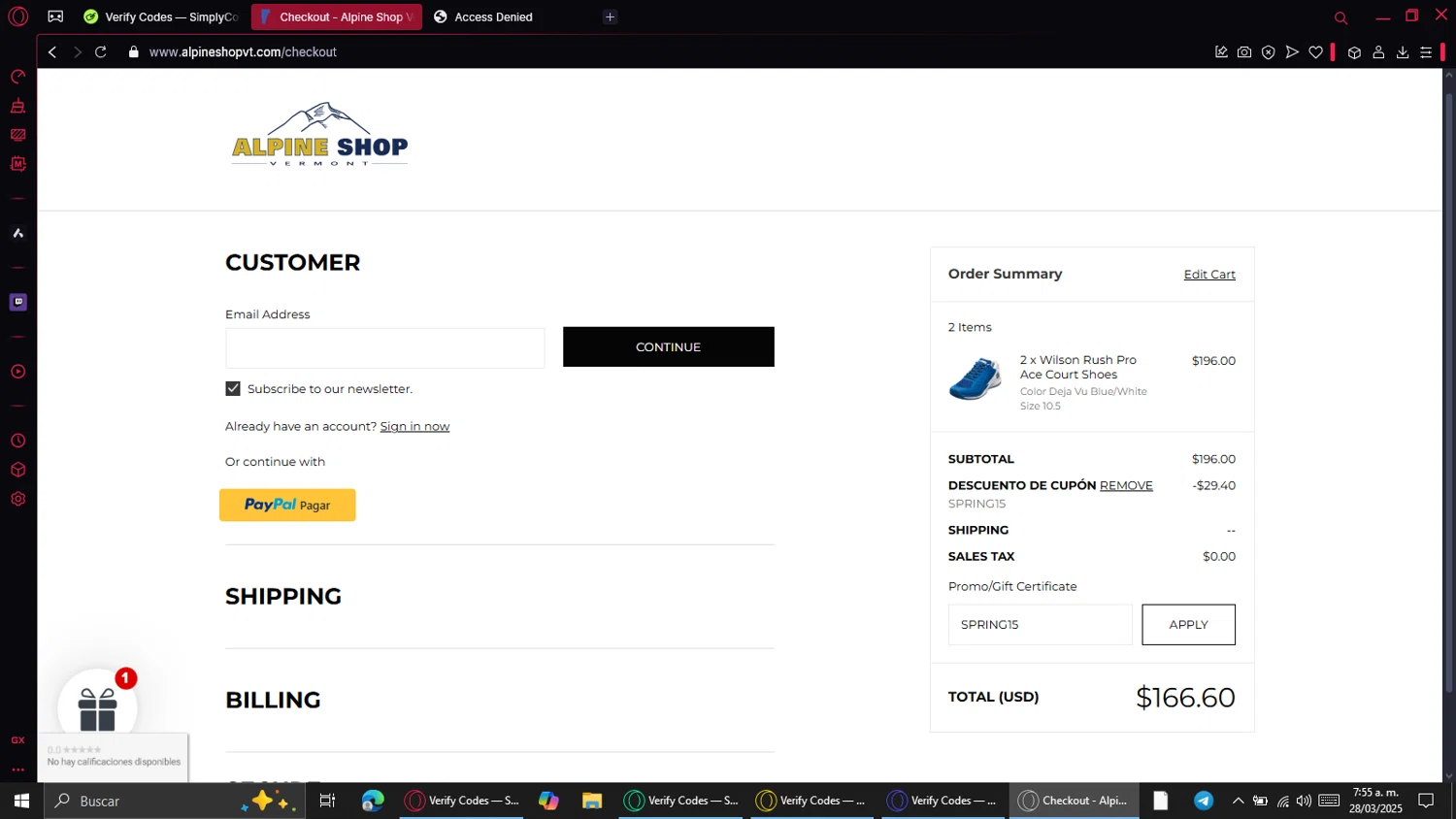Viewport: 1456px width, 819px height.
Task: Click the Alpine Shop Vermont logo
Action: (319, 135)
